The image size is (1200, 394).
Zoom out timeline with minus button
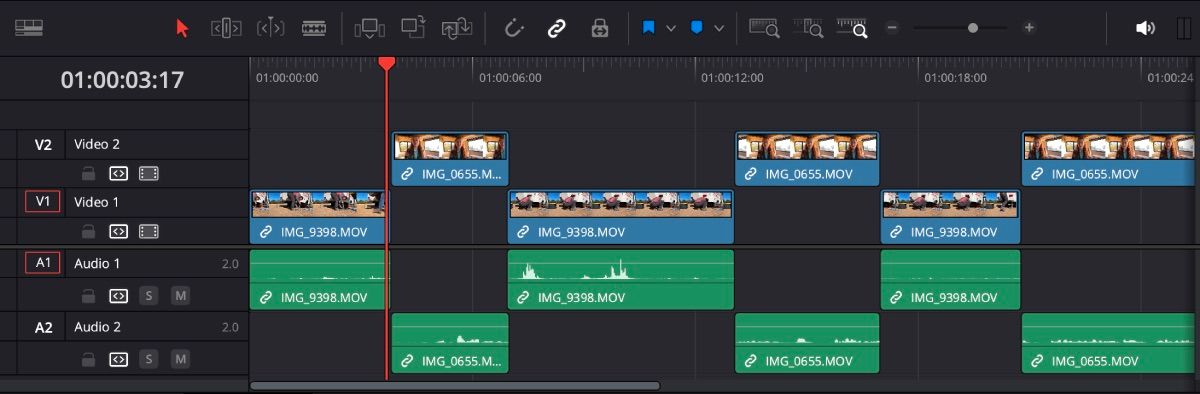[892, 28]
